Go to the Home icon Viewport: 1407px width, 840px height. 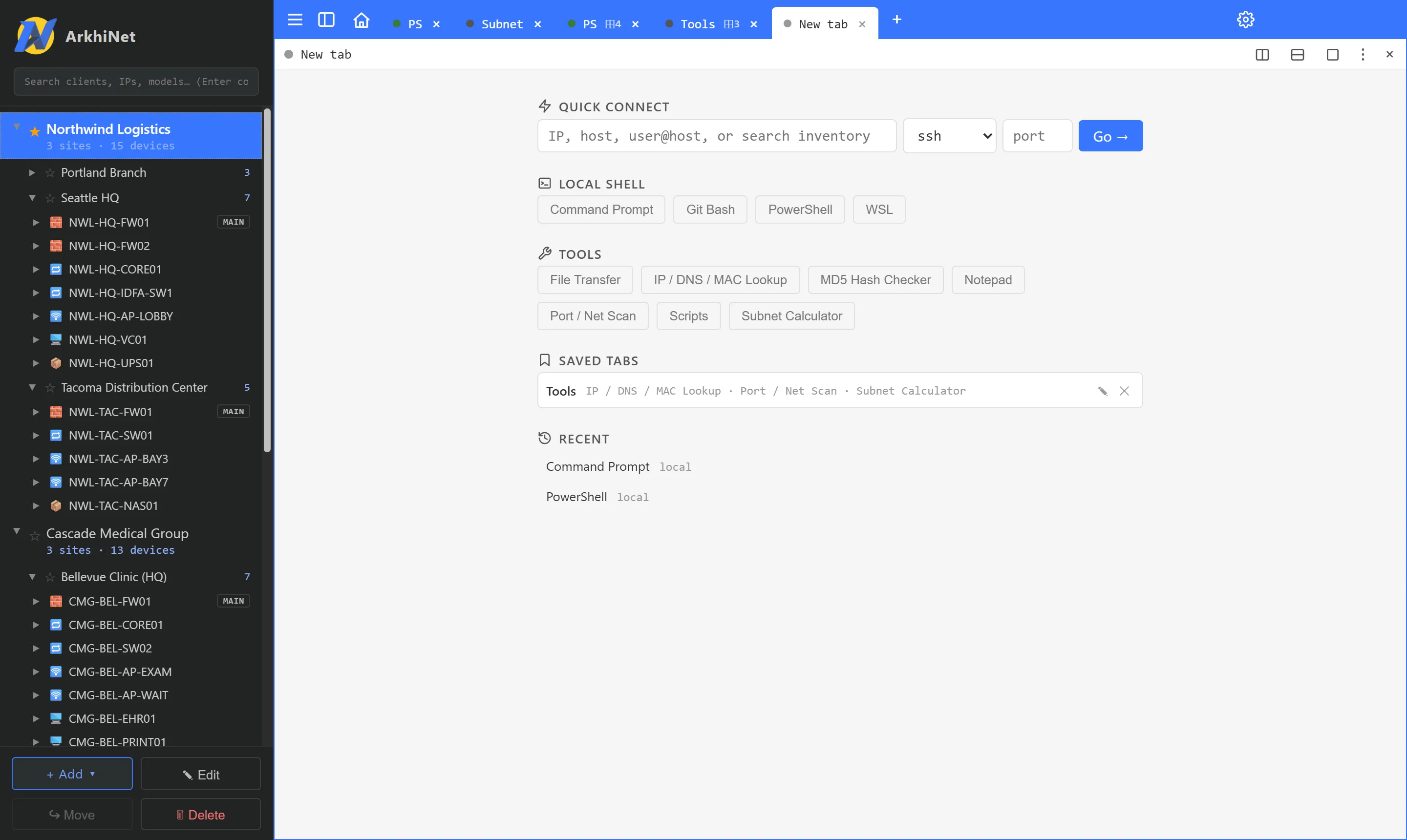pyautogui.click(x=361, y=20)
